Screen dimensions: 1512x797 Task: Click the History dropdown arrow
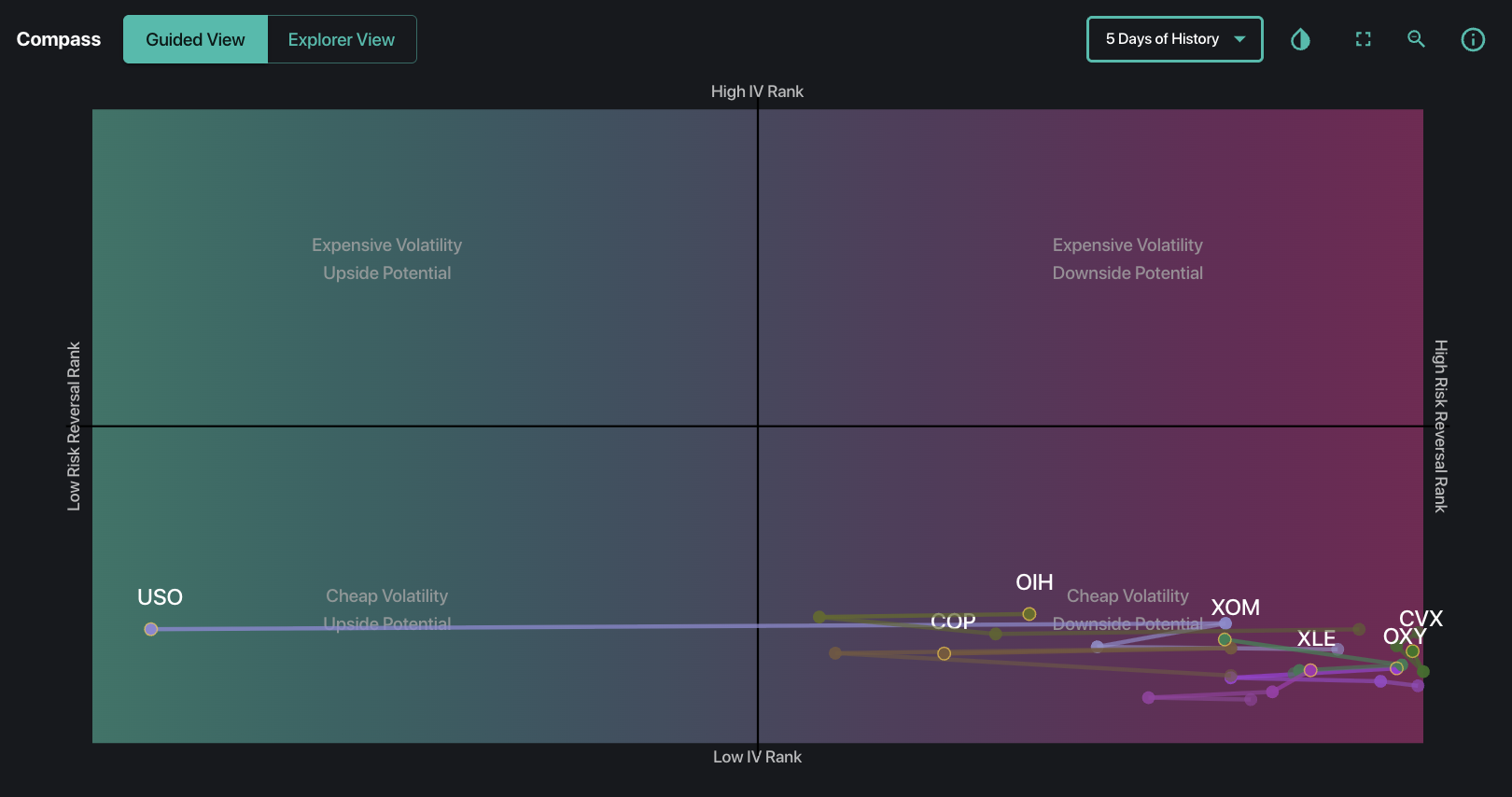pos(1239,39)
